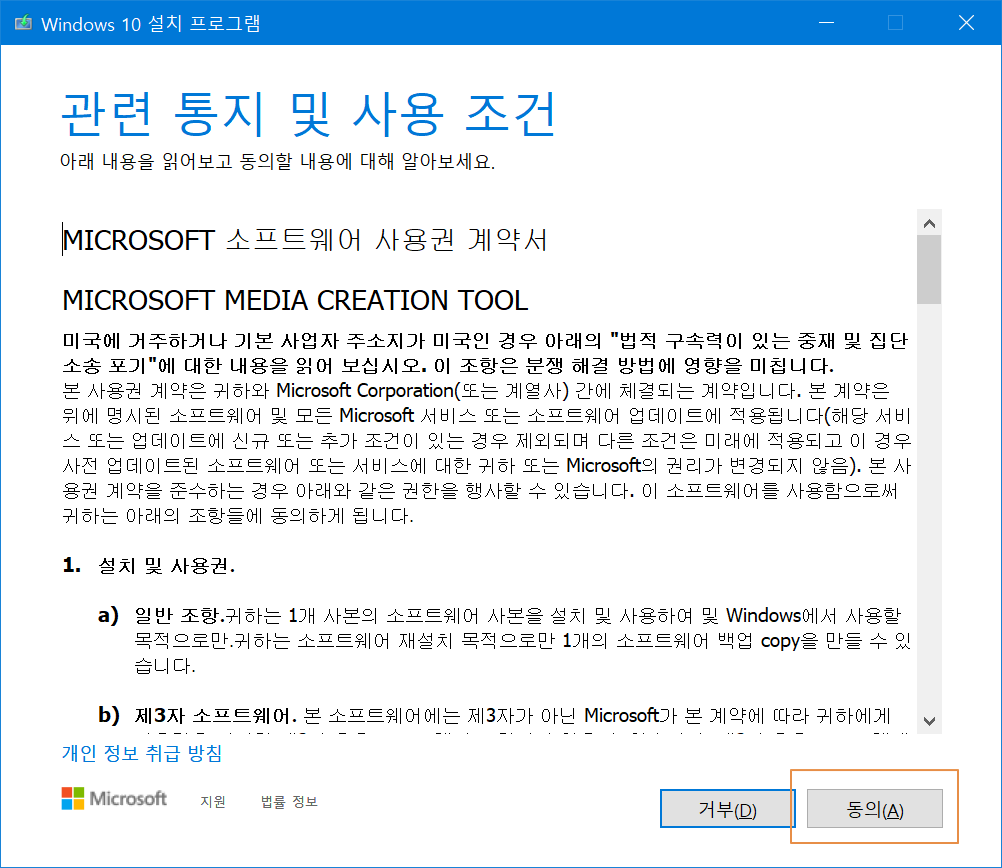Viewport: 1002px width, 868px height.
Task: Click the section heading 1. 설치 및 사용권.
Action: click(149, 566)
